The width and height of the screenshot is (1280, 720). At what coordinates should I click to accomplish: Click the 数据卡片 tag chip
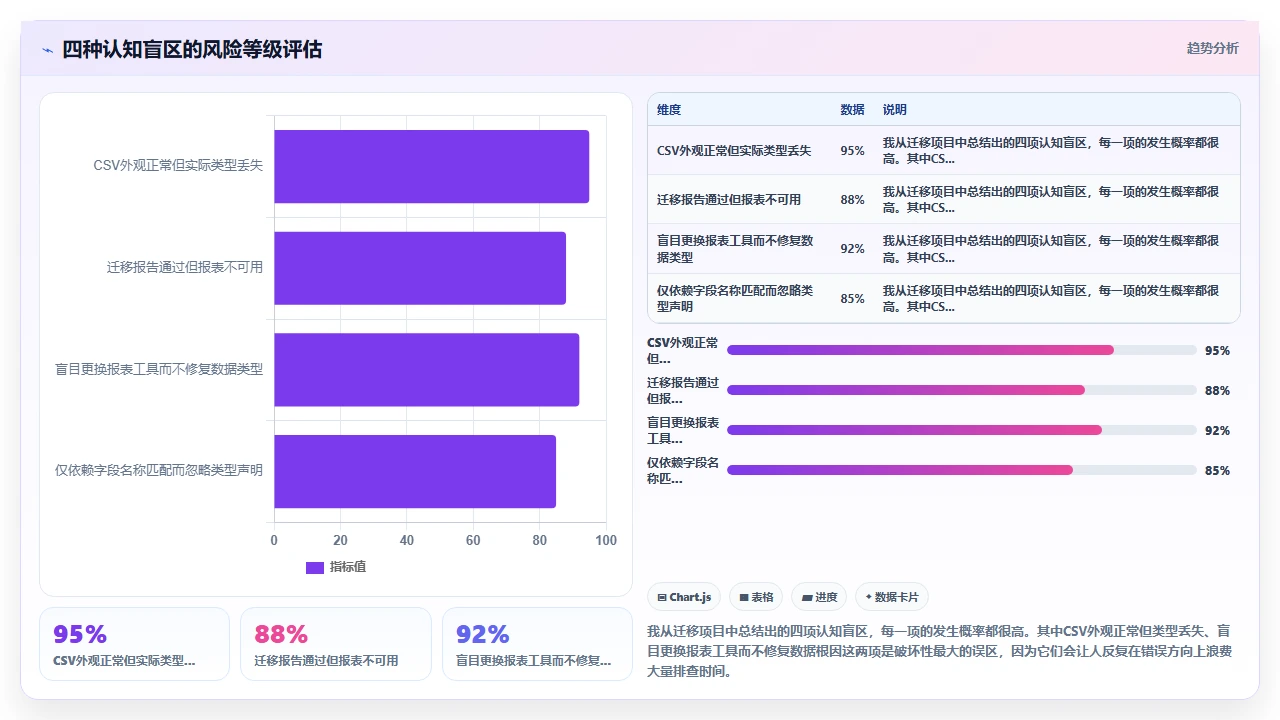[x=892, y=597]
